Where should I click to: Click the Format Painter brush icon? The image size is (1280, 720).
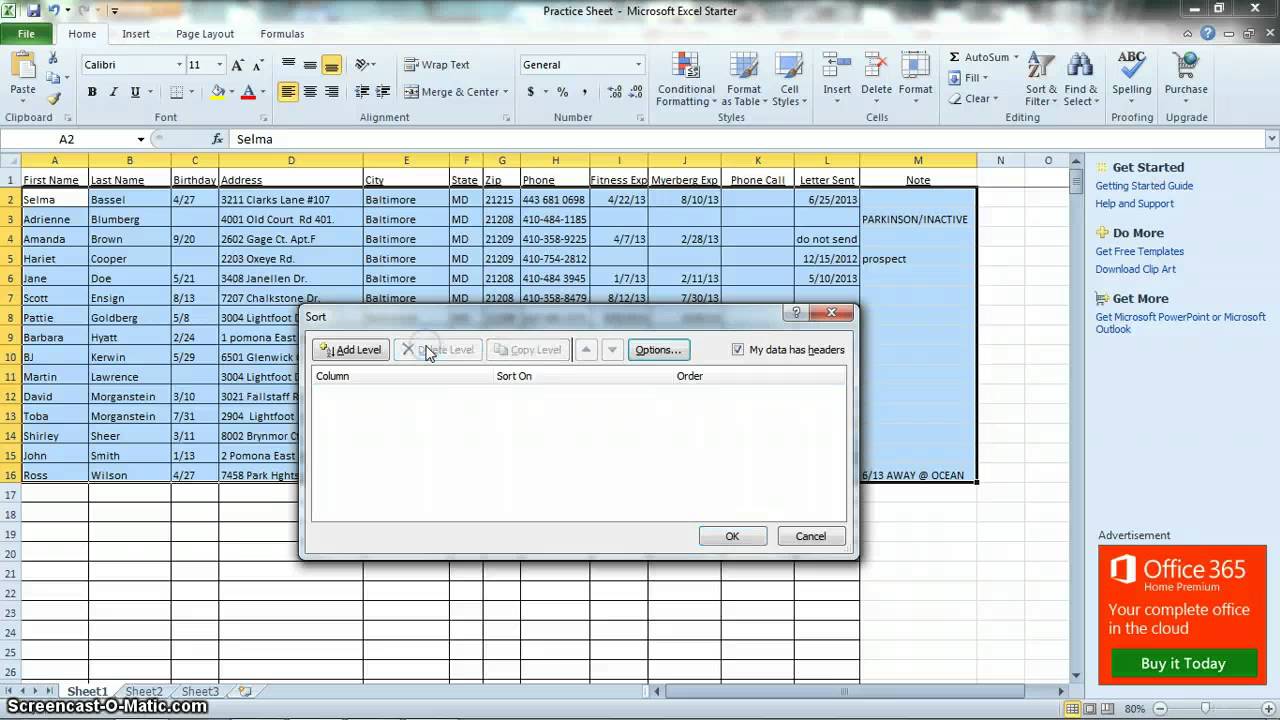coord(54,99)
